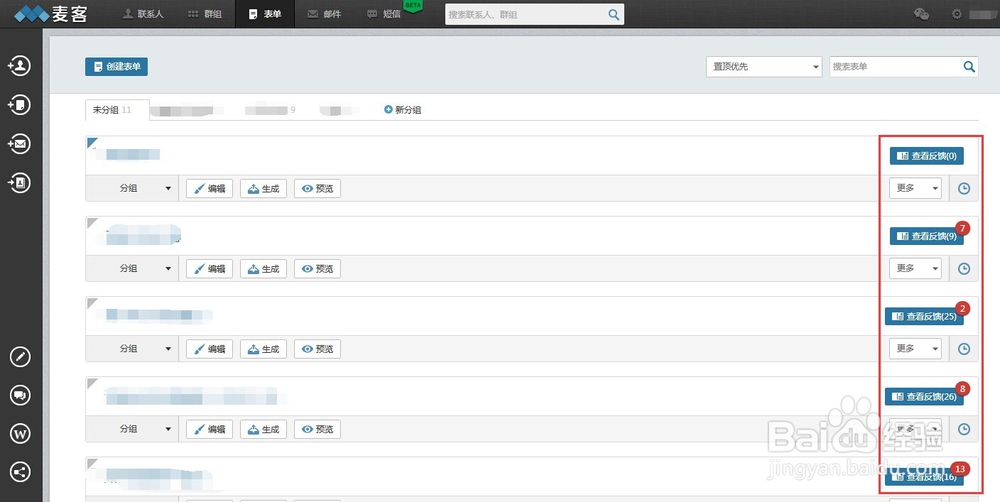Click 编辑 on 查看反馈(25) form
The height and width of the screenshot is (502, 1000).
tap(209, 349)
